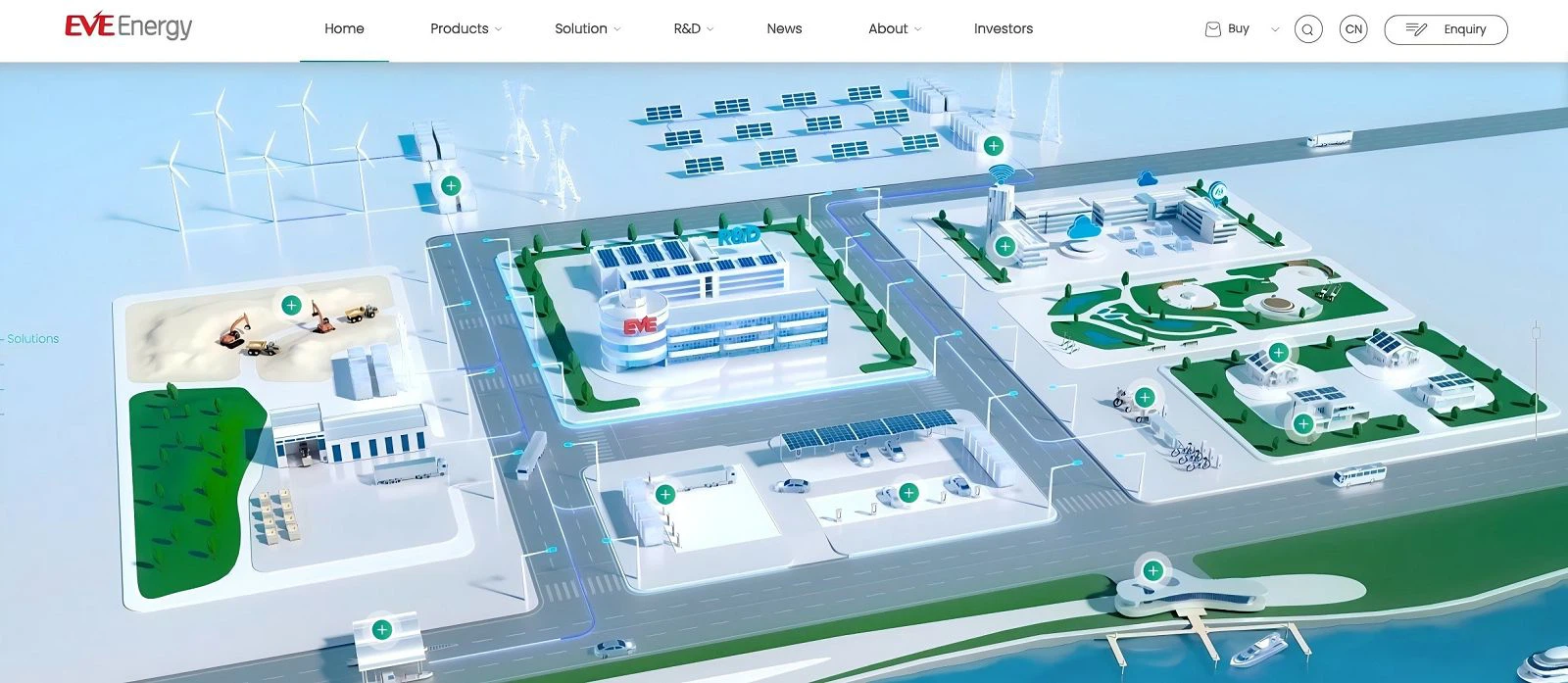Click the plus hotspot on the bottom-edge building
Screen dimensions: 1568x683
point(382,630)
